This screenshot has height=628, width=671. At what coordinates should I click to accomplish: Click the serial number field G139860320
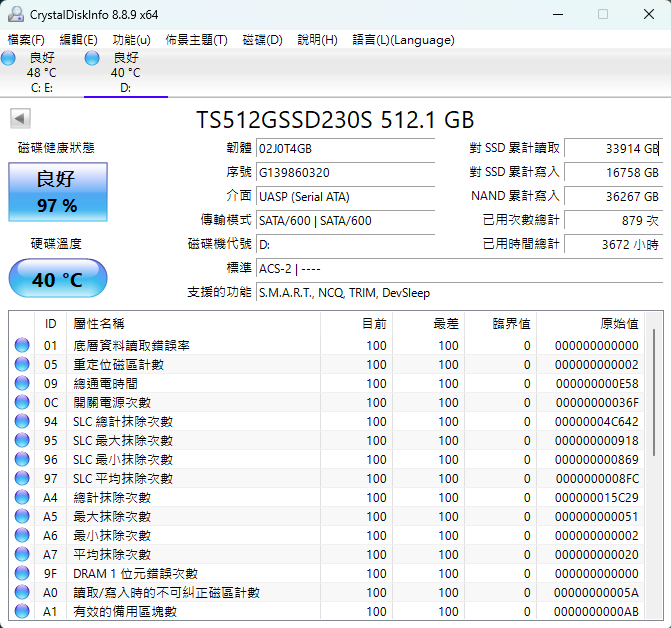click(x=345, y=173)
